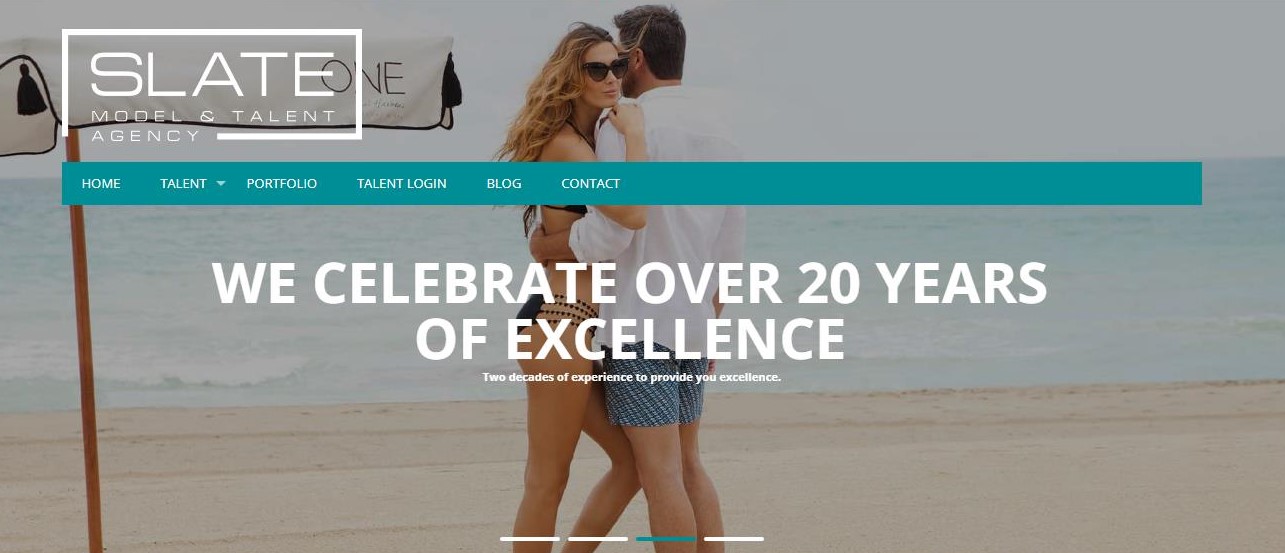Screen dimensions: 1285x553
Task: Visit the BLOG section
Action: pos(504,184)
